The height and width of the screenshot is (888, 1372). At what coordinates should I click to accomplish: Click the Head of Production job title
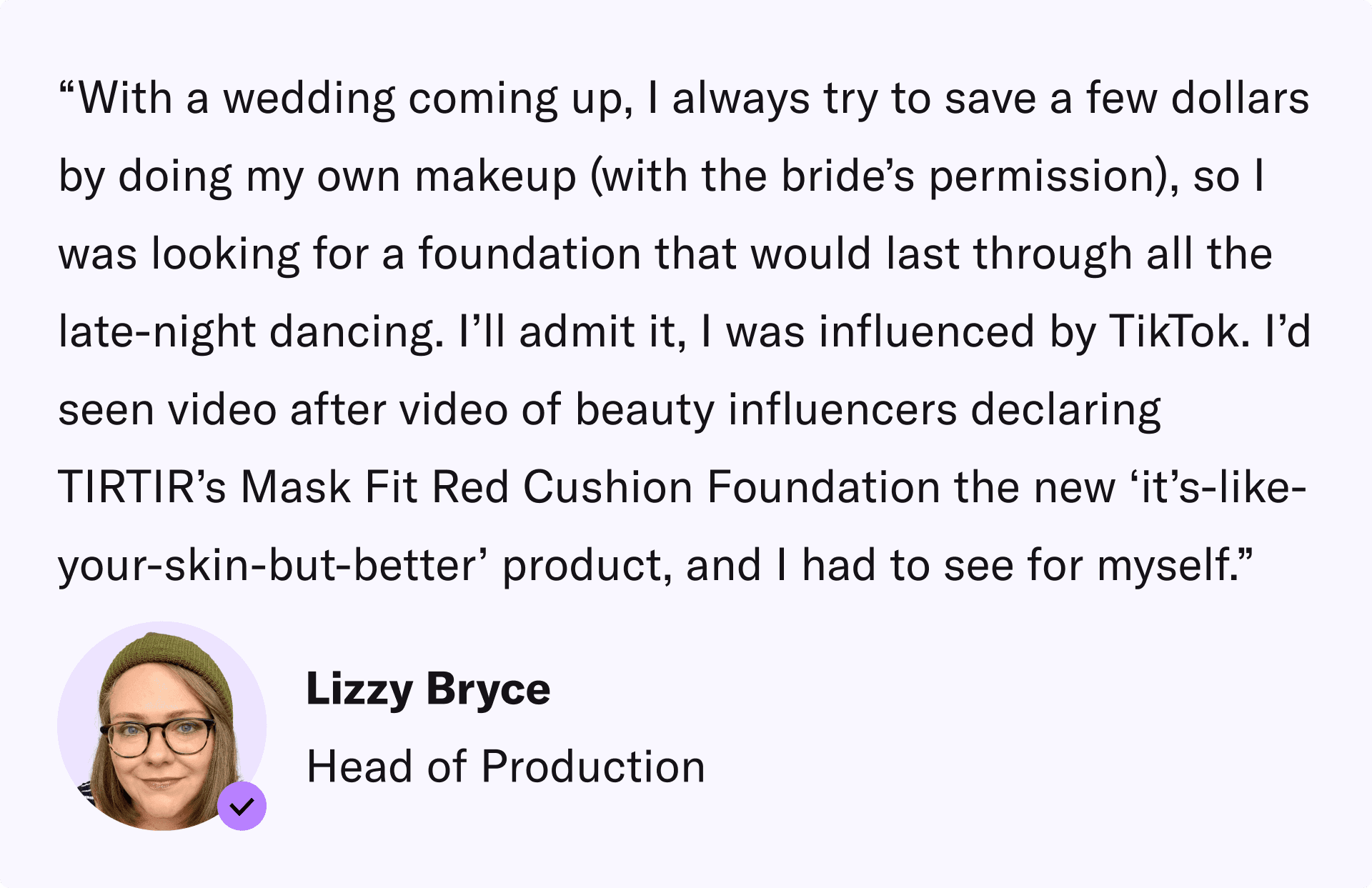click(505, 767)
